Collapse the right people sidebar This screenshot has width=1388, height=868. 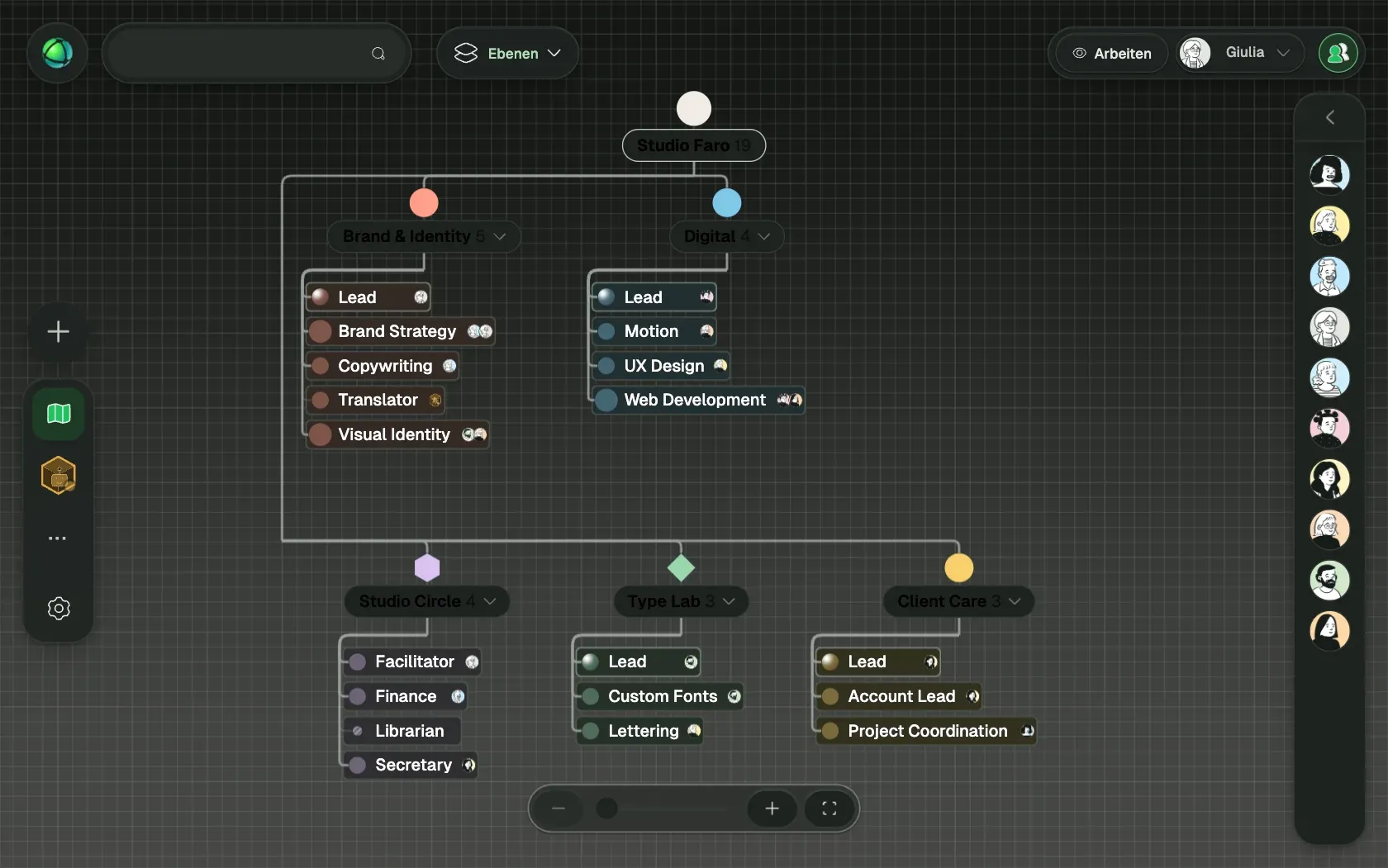1330,117
